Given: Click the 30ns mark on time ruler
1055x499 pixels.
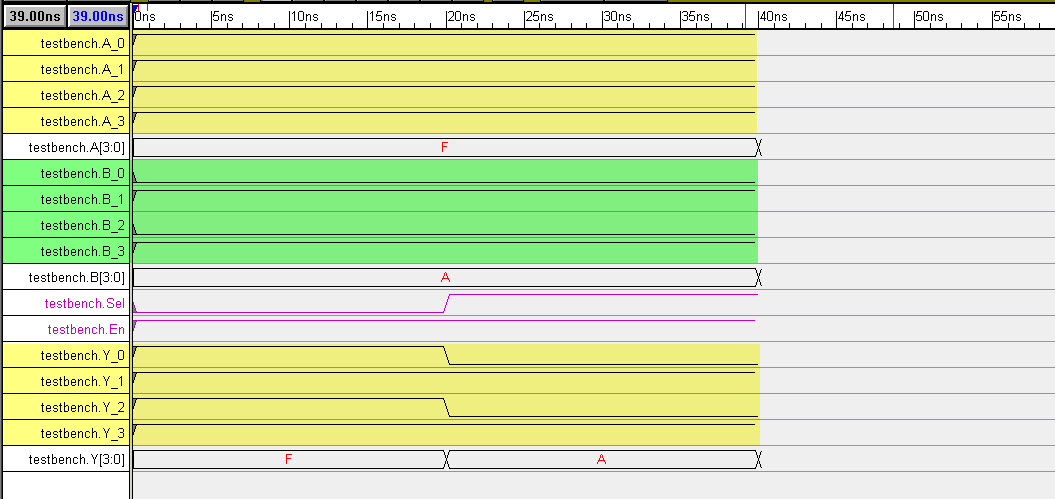Looking at the screenshot, I should 616,17.
